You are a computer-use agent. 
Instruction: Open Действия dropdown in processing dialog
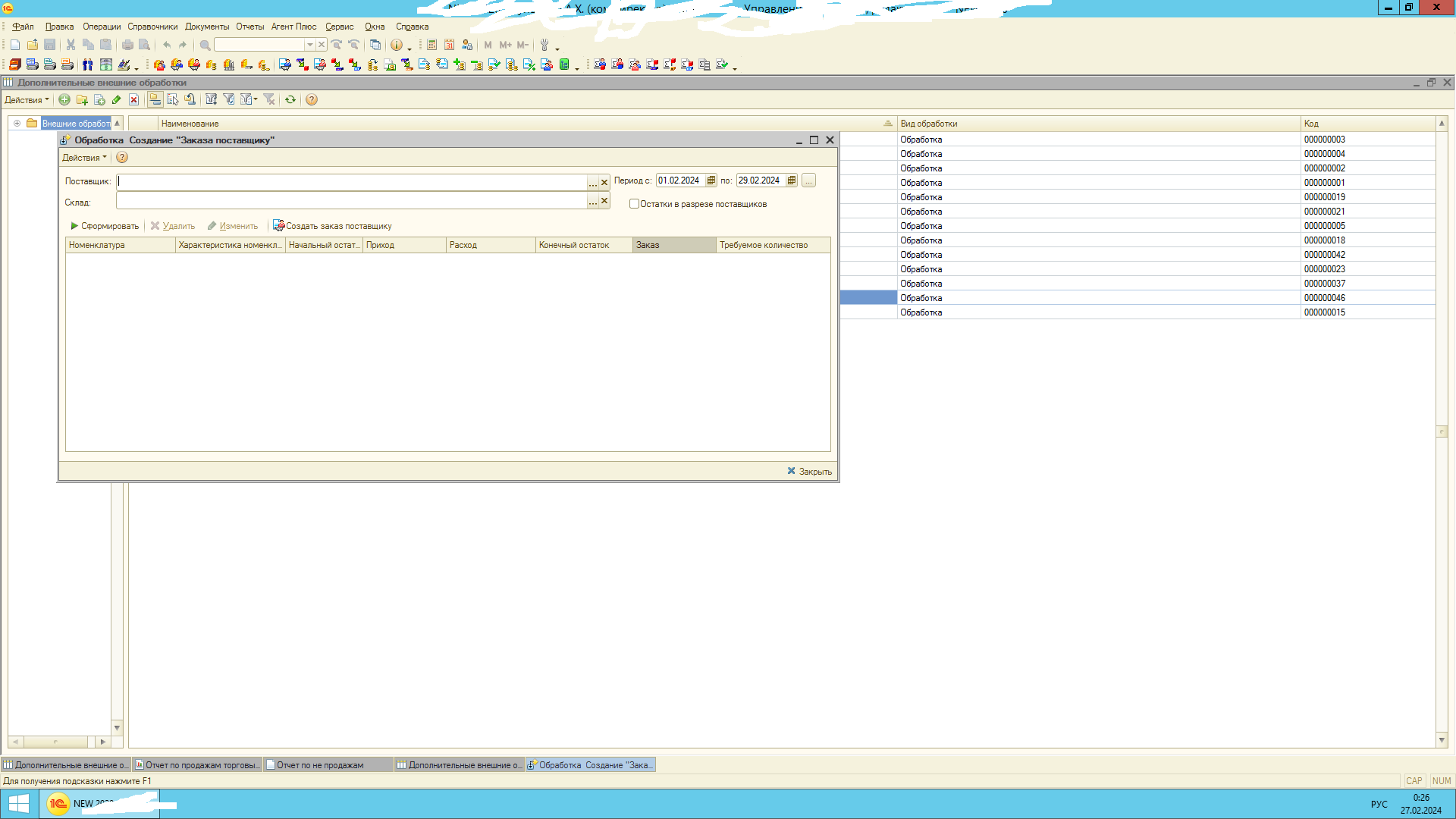click(83, 157)
